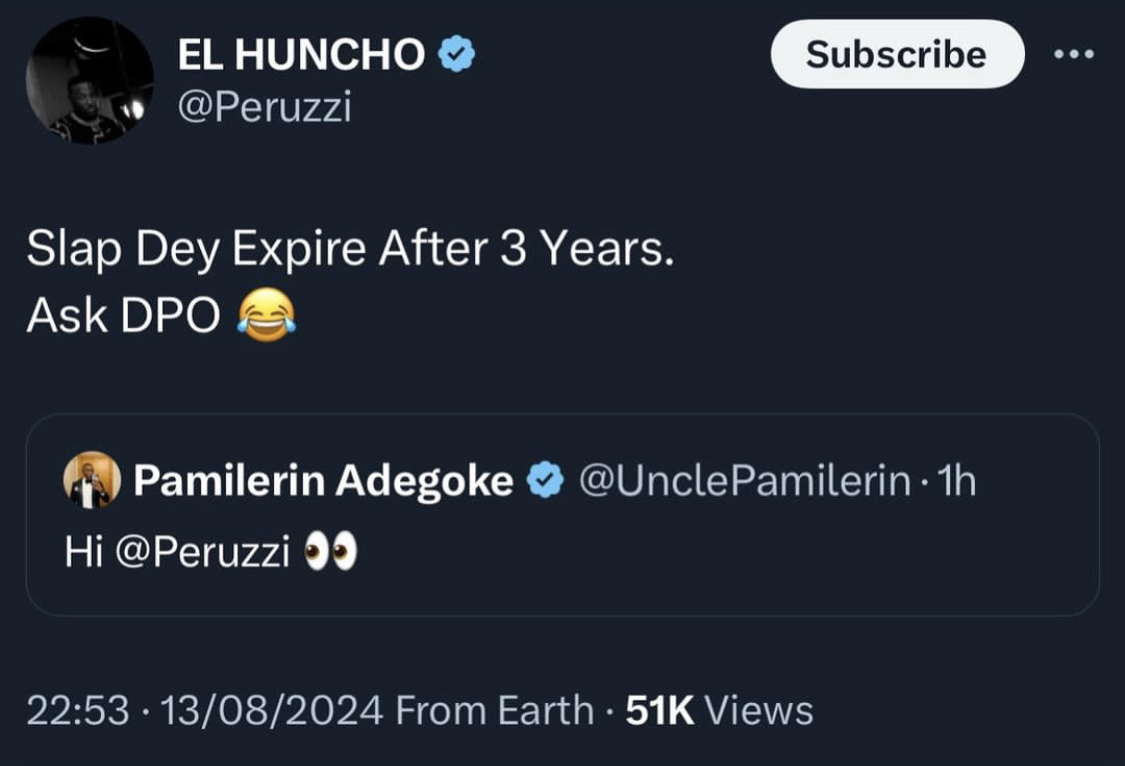The height and width of the screenshot is (766, 1125).
Task: Click the Subscribe button
Action: point(896,54)
